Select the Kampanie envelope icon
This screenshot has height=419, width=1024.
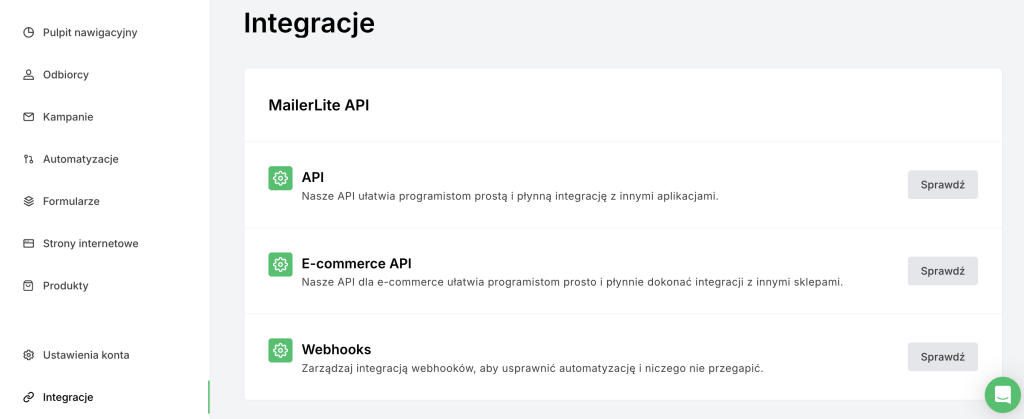tap(29, 117)
